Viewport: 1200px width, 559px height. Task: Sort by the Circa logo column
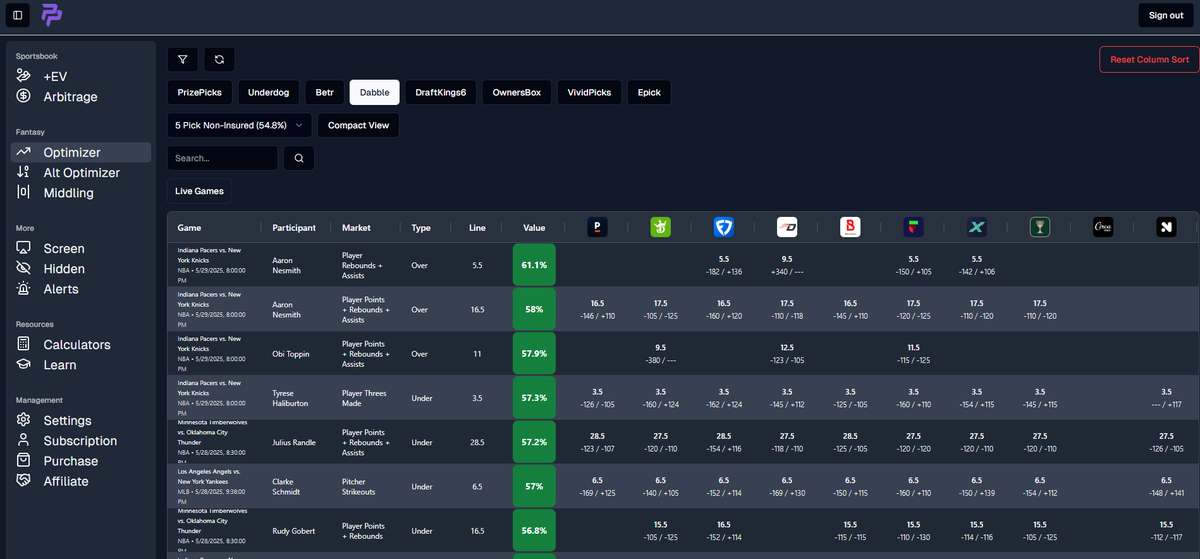click(1103, 227)
